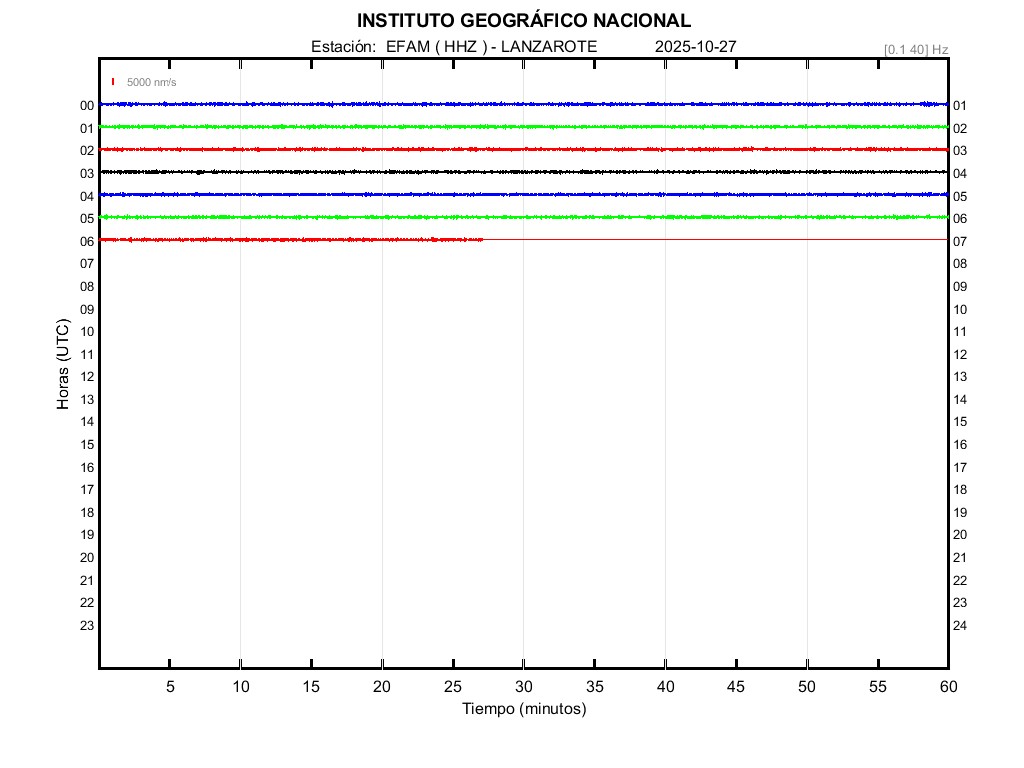Screen dimensions: 1024x768
Task: Click the 30-minute tick label on the time axis
Action: coord(523,687)
